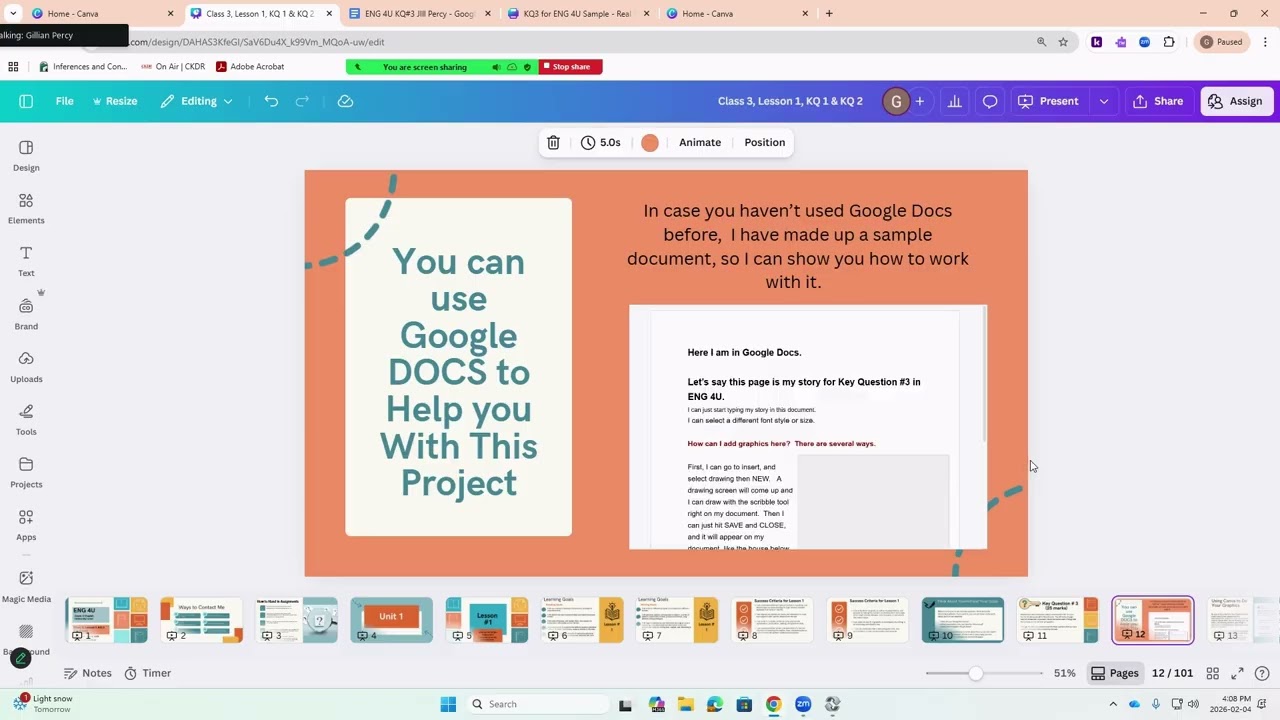Adjust the zoom slider handle

(975, 673)
